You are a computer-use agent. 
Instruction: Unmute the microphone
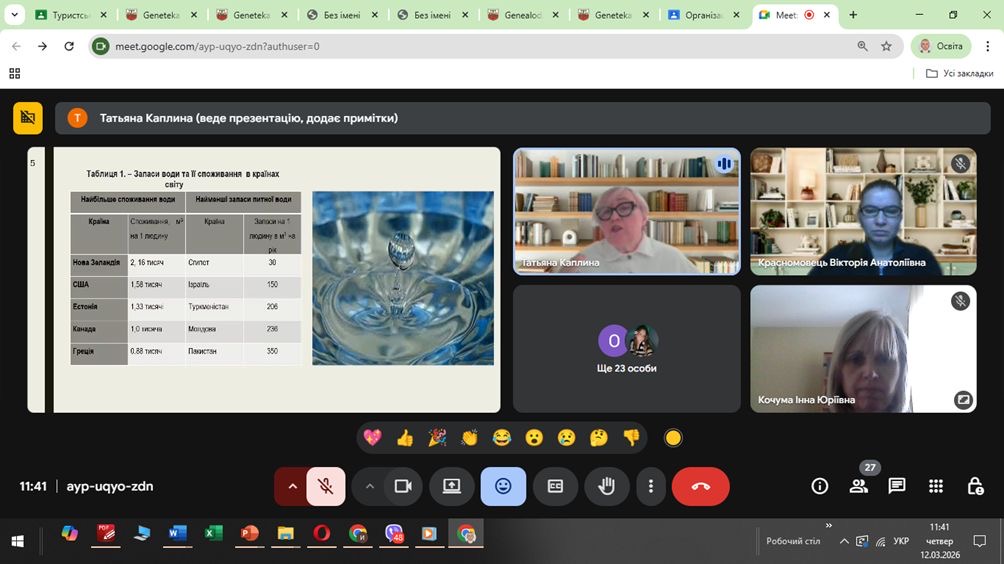pos(326,486)
